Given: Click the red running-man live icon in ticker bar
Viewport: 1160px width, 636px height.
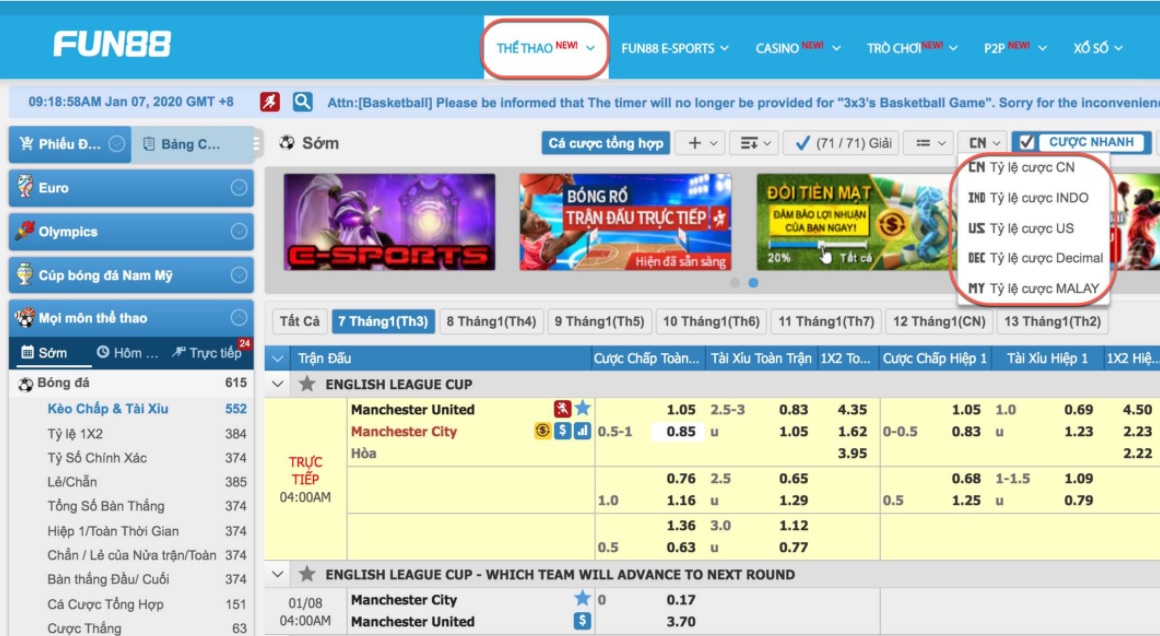Looking at the screenshot, I should [x=270, y=102].
